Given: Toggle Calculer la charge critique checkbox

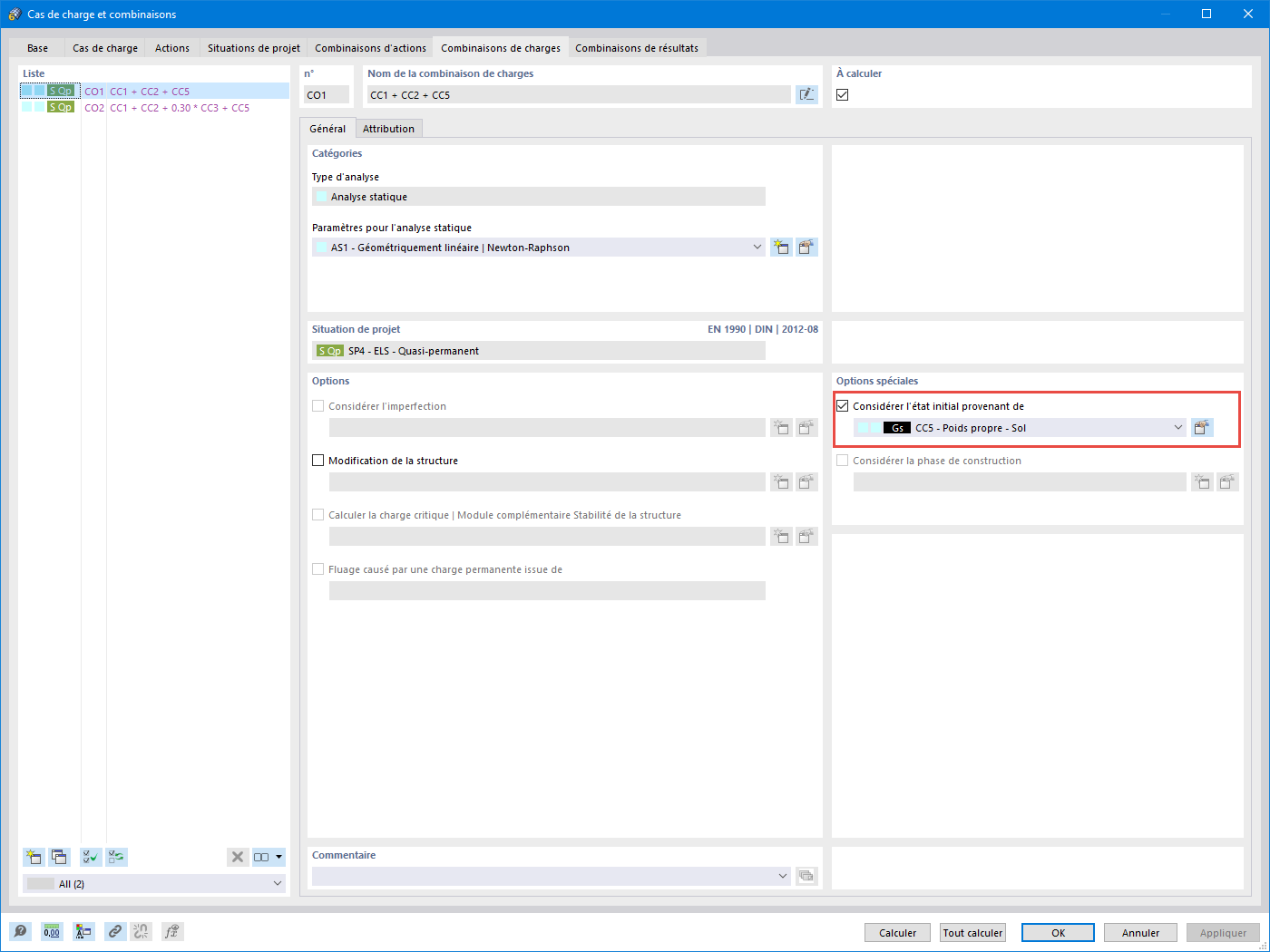Looking at the screenshot, I should pyautogui.click(x=318, y=515).
